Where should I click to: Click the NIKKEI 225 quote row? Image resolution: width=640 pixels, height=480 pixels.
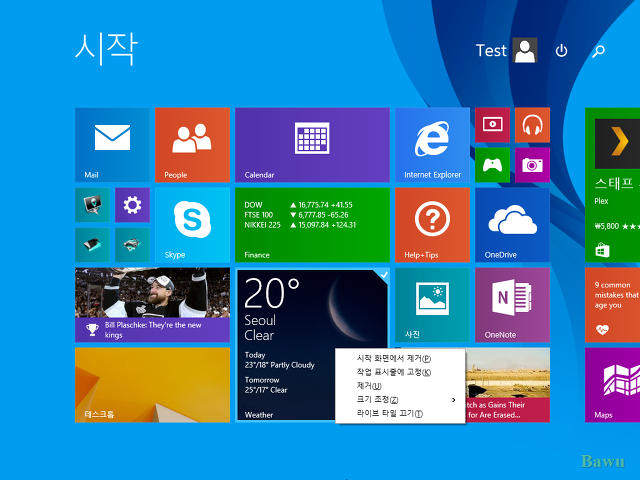[300, 225]
